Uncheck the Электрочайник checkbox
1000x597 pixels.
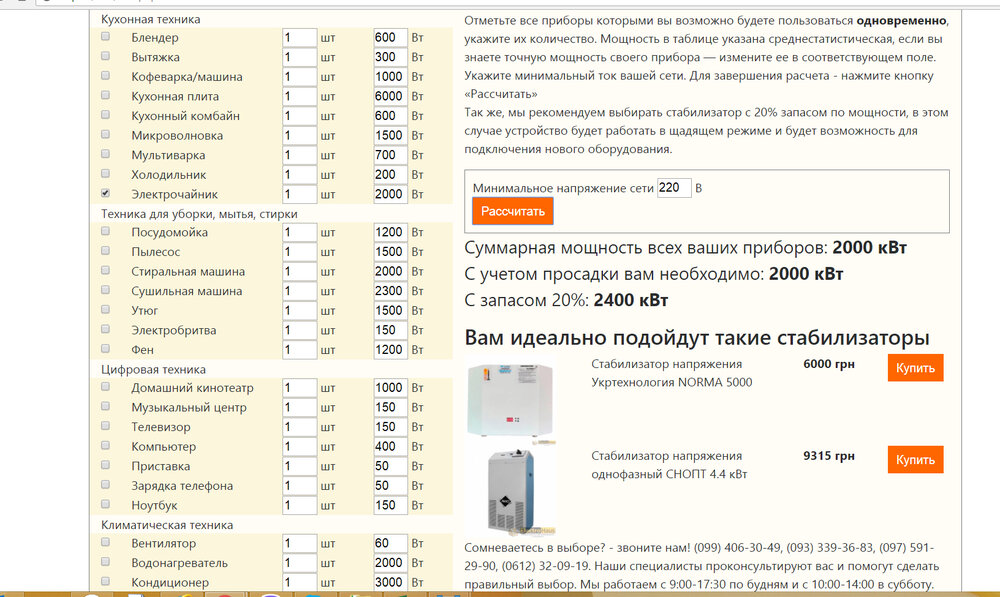point(106,193)
